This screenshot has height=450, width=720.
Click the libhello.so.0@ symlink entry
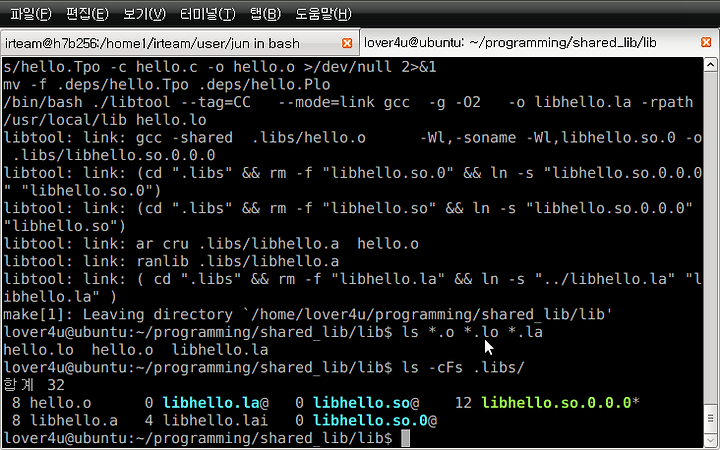pos(375,420)
